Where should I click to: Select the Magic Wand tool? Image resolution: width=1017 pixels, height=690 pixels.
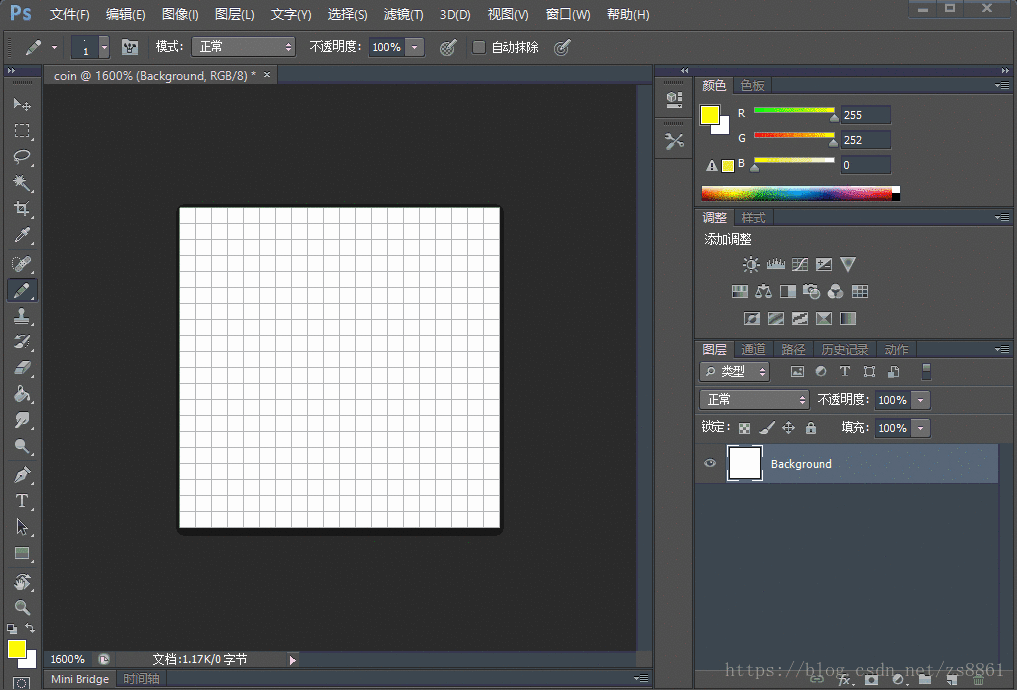point(22,183)
